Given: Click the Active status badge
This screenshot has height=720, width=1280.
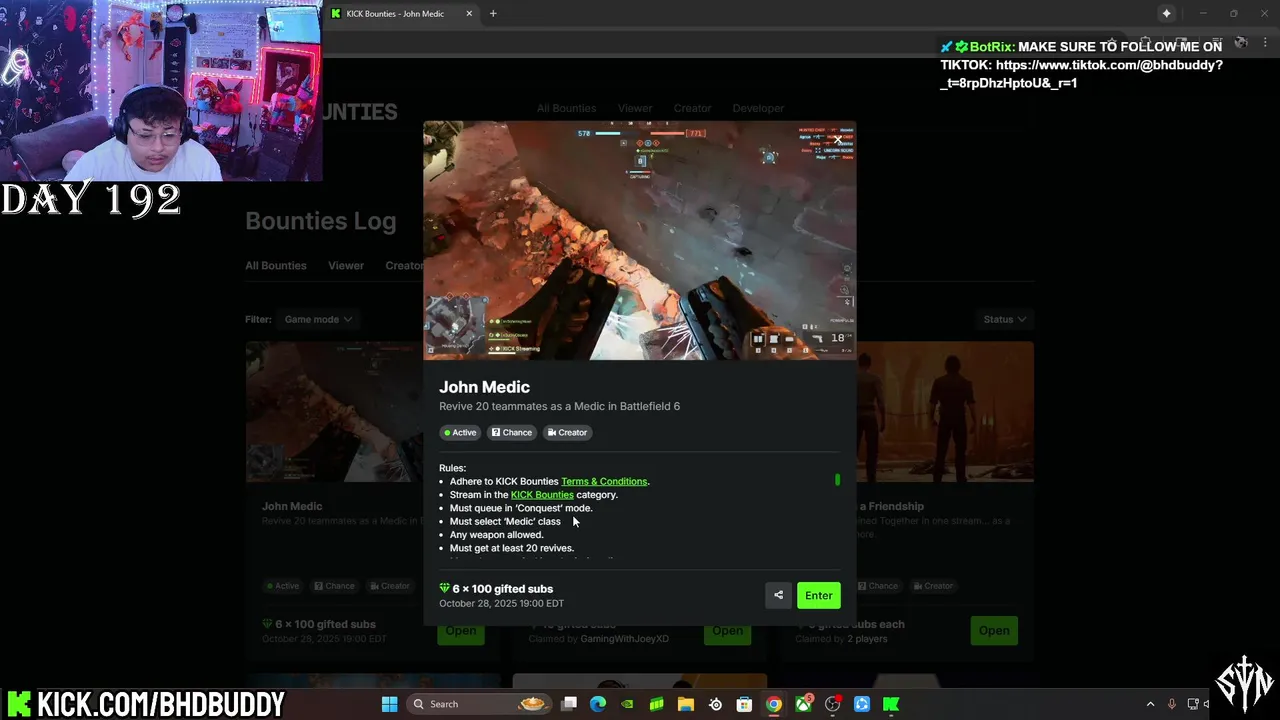Looking at the screenshot, I should click(461, 432).
